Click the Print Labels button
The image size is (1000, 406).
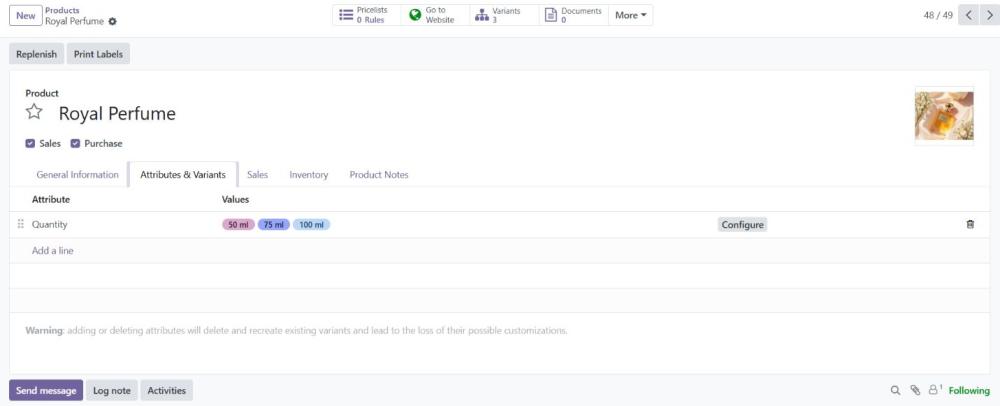tap(98, 54)
